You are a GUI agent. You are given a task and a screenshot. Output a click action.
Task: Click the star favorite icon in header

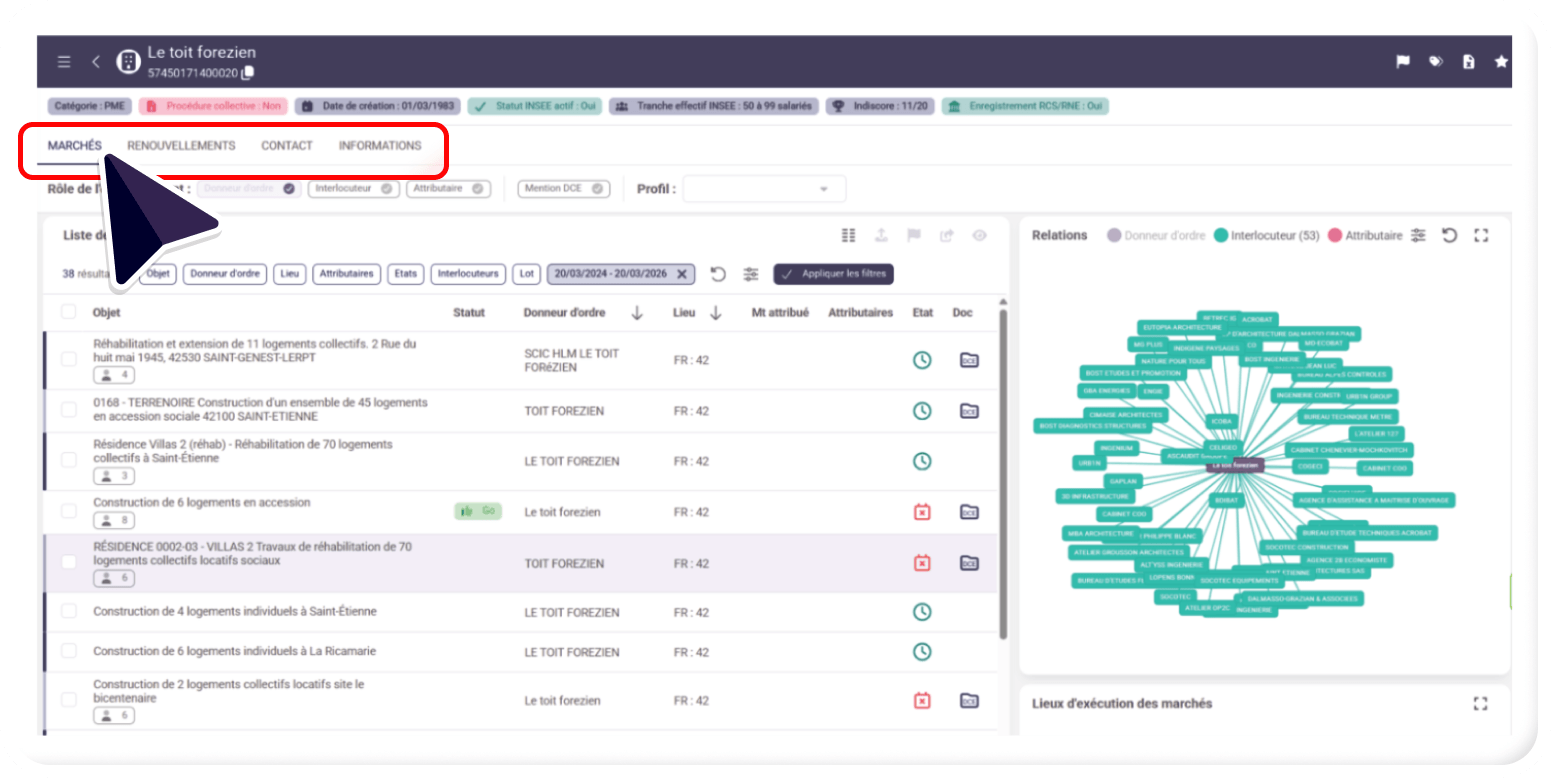(x=1500, y=62)
